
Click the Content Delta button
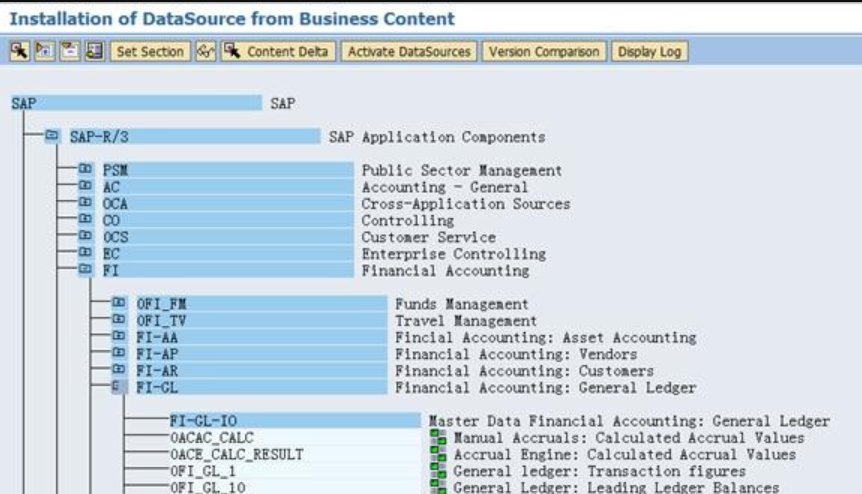(x=278, y=51)
